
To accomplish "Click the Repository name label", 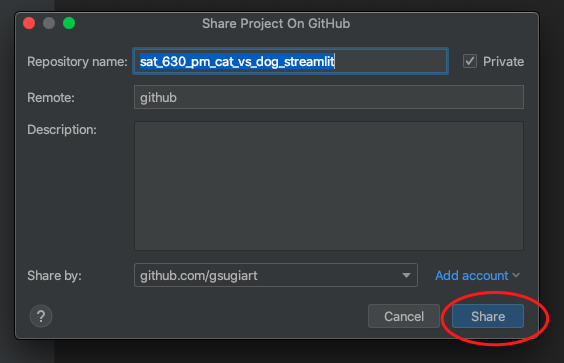I will pyautogui.click(x=77, y=62).
